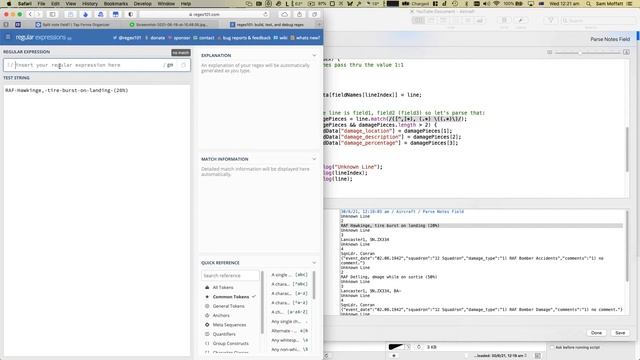Collapse the Match Information panel
Viewport: 640px width, 360px height.
[314, 159]
